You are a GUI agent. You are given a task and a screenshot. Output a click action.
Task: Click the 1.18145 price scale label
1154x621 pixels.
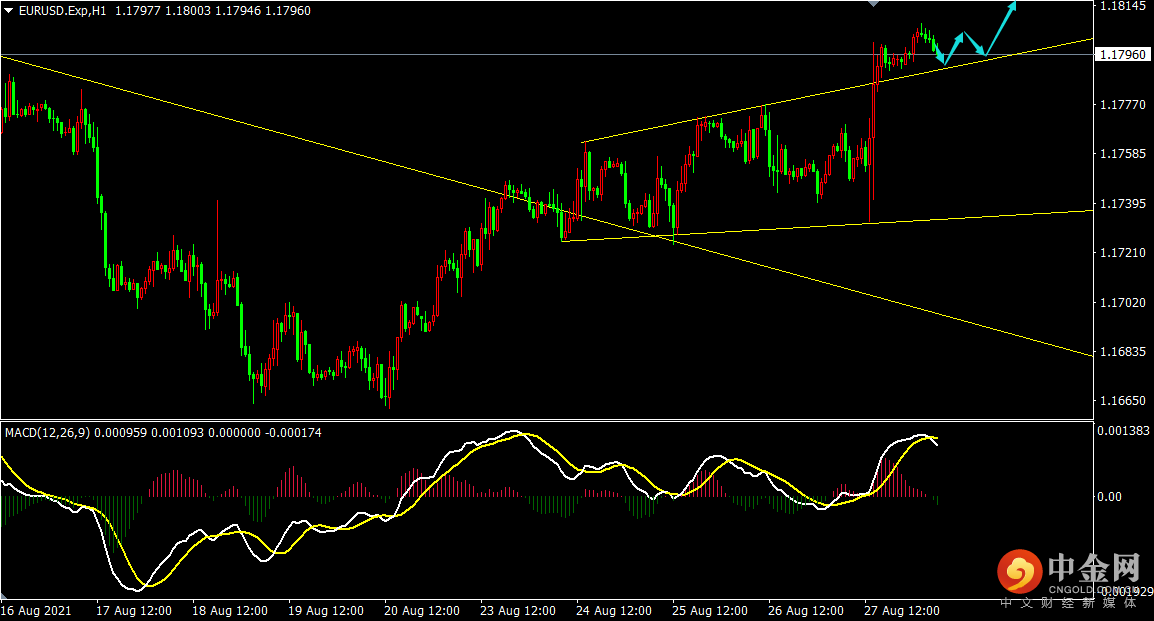pos(1122,6)
